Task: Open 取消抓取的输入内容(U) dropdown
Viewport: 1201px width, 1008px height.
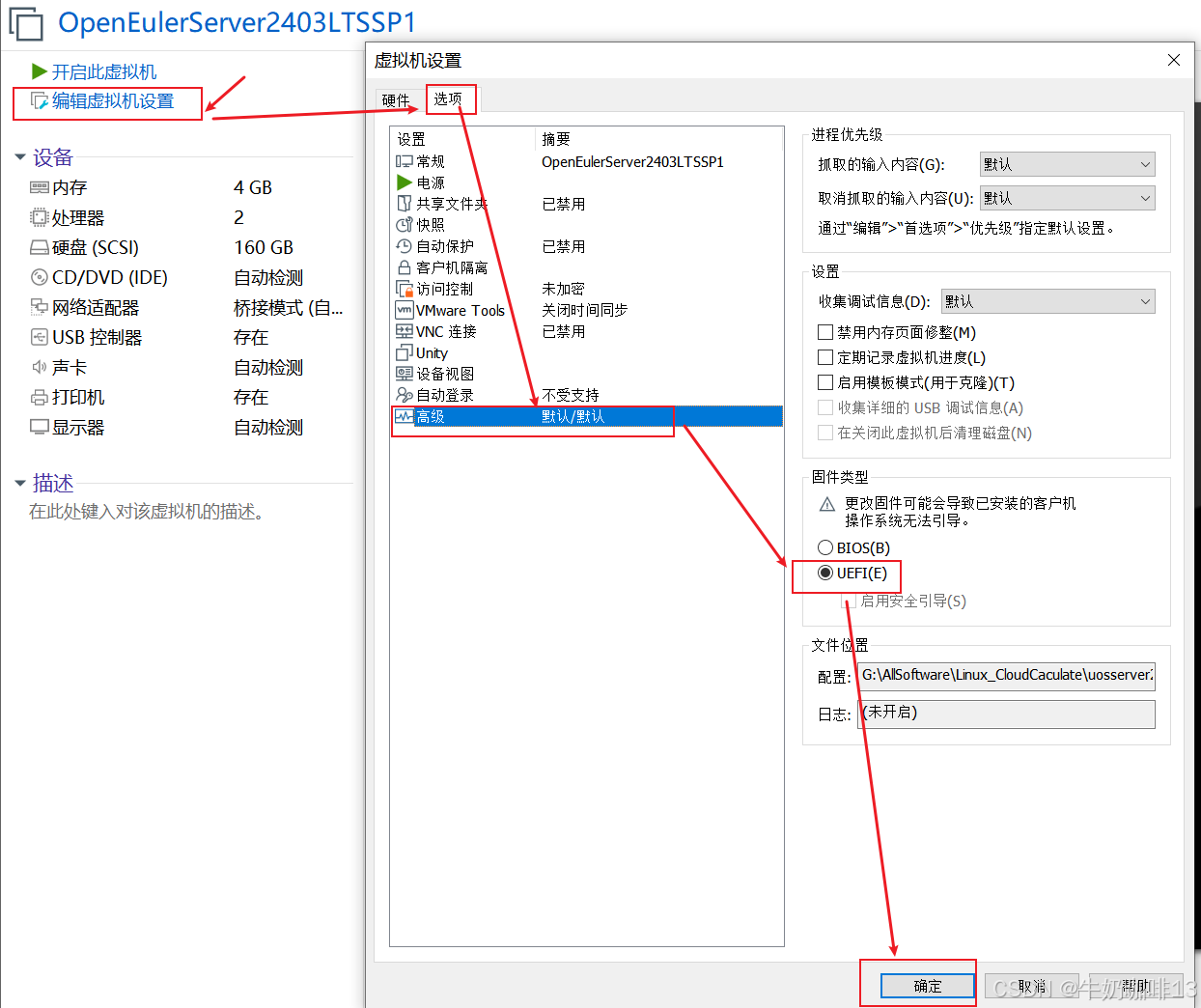Action: coord(1067,198)
